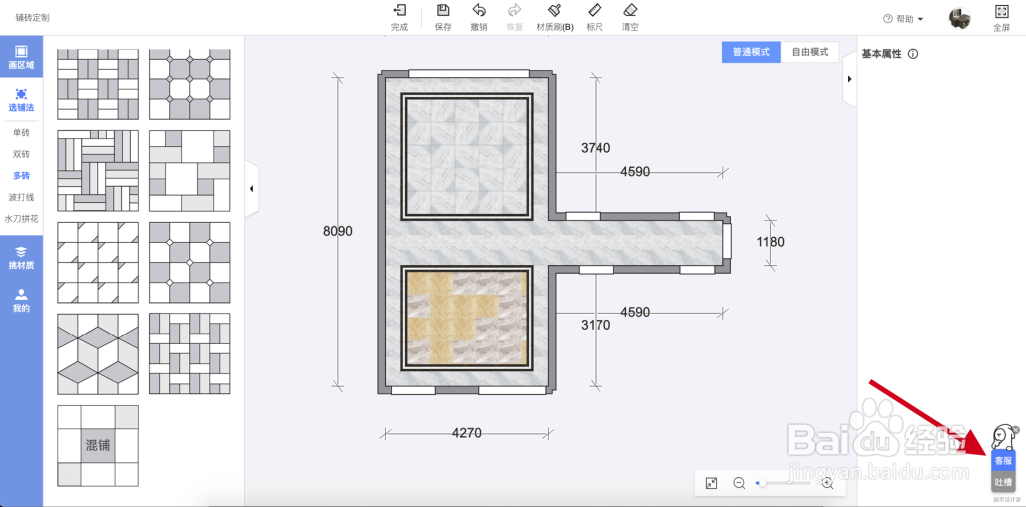
Task: Open the 挑材质 material selection section
Action: click(21, 258)
